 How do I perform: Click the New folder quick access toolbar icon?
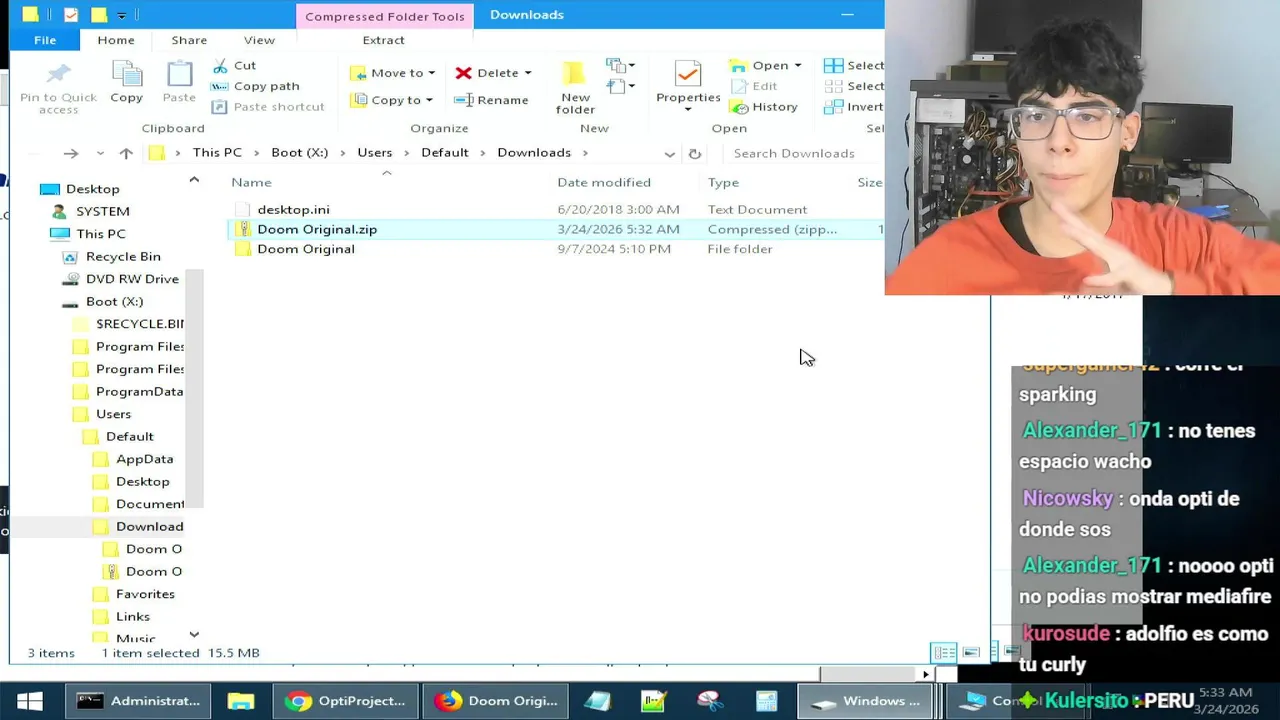click(x=98, y=15)
